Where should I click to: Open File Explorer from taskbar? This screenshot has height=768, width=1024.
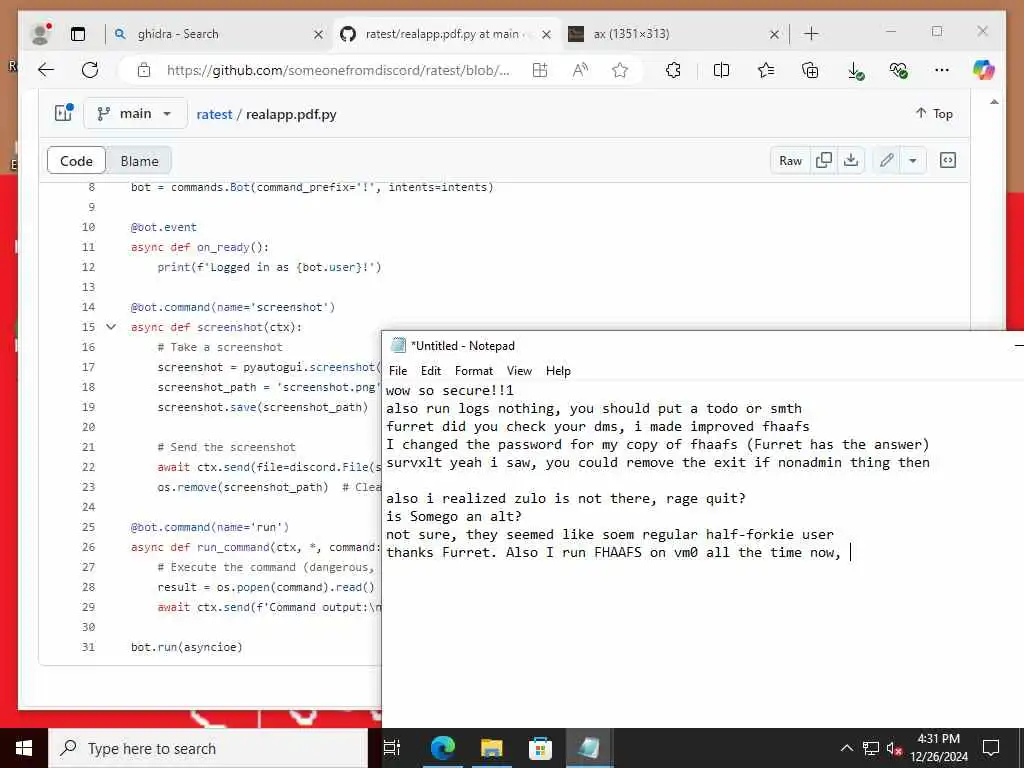pos(491,748)
